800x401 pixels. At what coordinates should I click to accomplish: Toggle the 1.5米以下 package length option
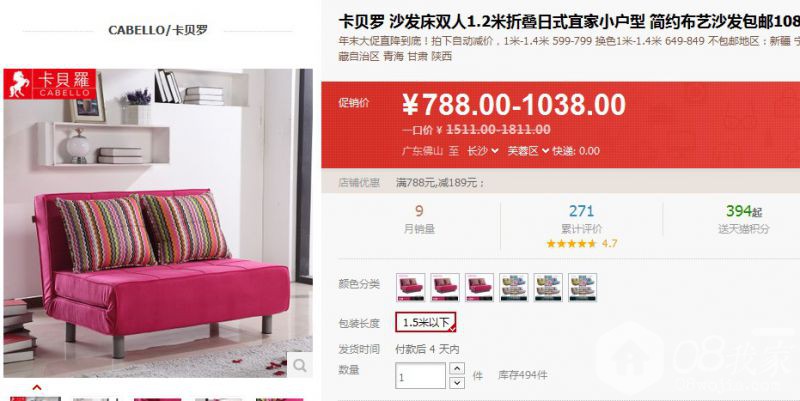(x=426, y=322)
